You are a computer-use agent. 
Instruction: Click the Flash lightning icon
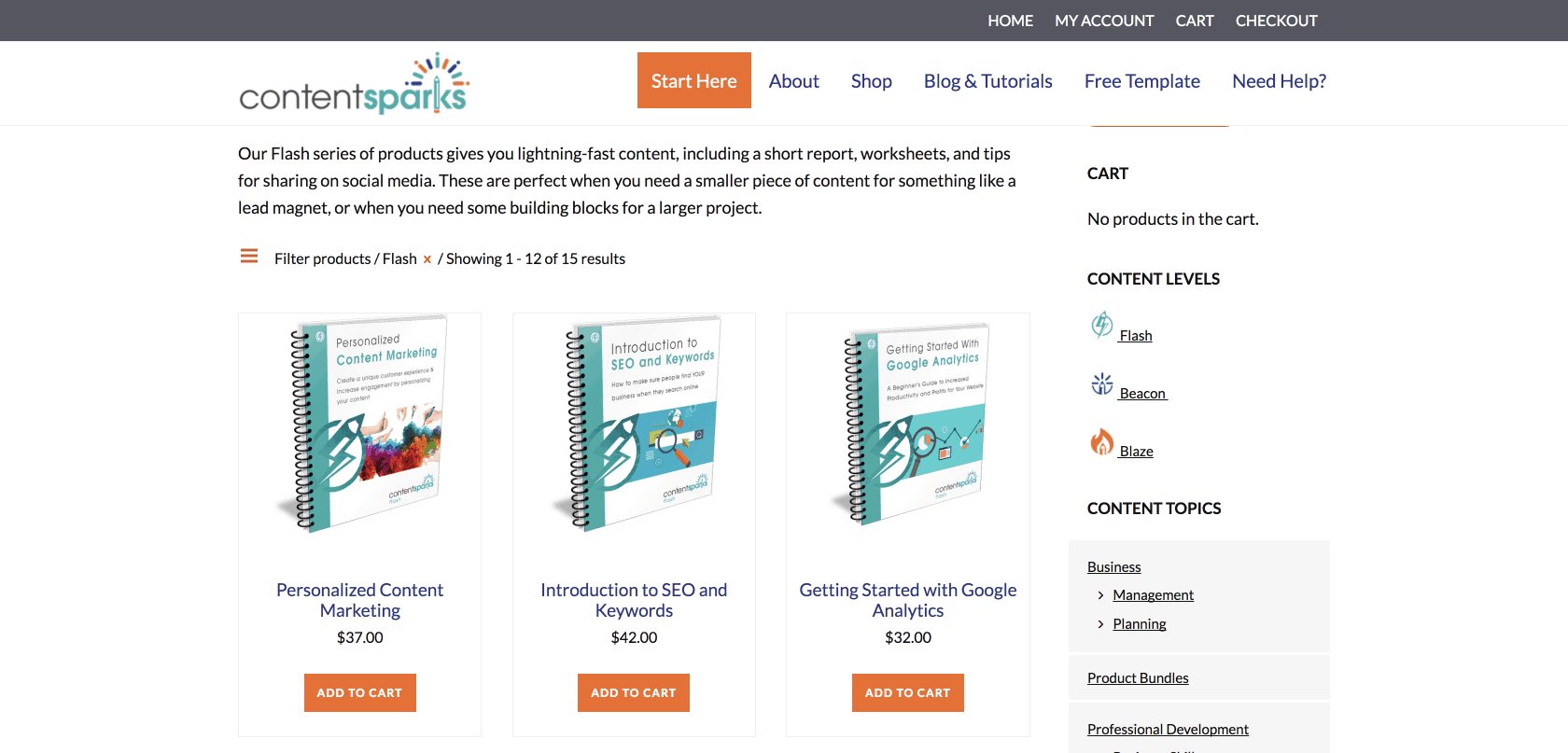pos(1102,325)
